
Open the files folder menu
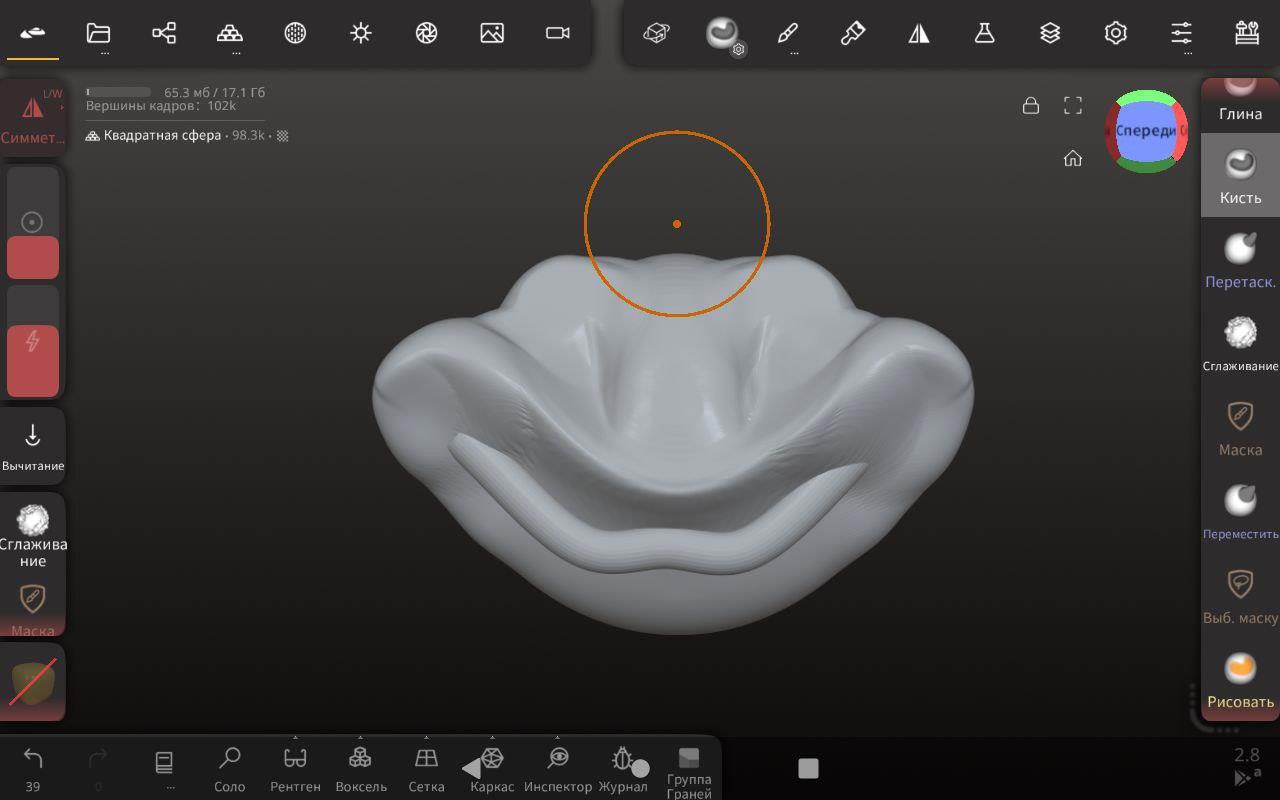(98, 33)
